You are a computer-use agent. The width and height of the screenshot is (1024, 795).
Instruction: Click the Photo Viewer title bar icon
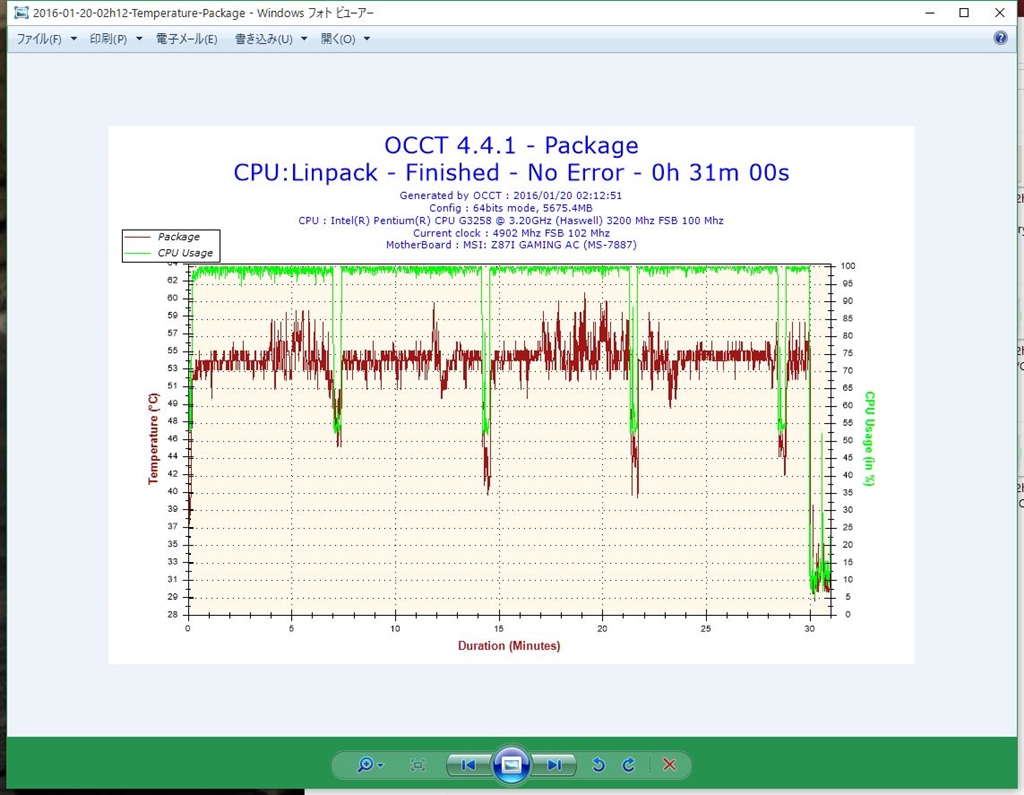(20, 12)
